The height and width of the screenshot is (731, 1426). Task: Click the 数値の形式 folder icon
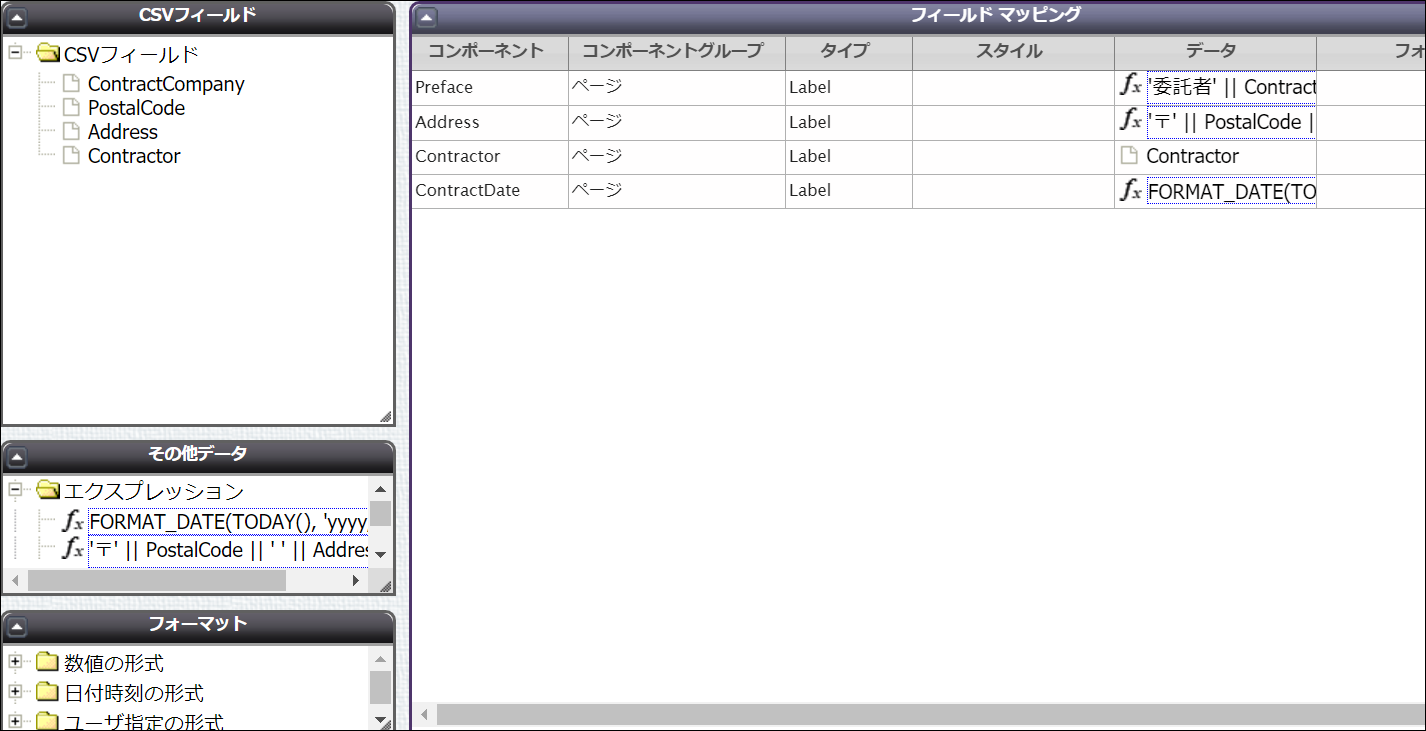(48, 662)
